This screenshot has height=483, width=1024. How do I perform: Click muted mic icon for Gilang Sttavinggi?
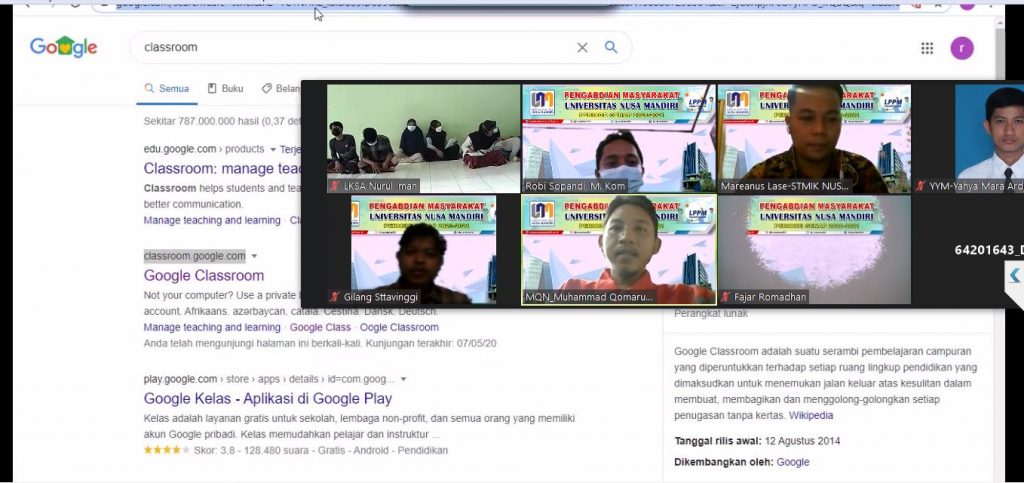pos(334,297)
